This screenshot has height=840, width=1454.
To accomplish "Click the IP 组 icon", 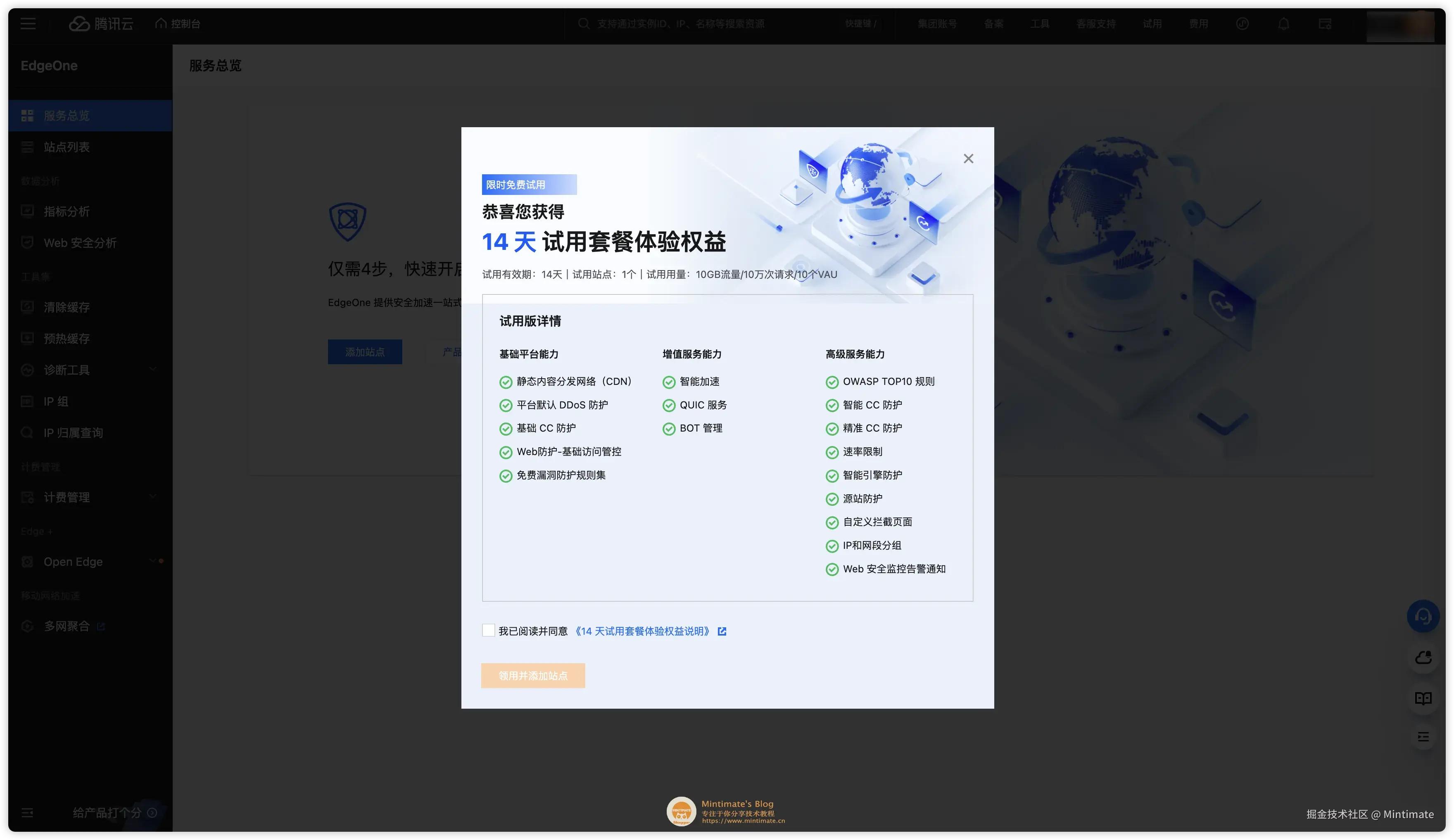I will [27, 401].
